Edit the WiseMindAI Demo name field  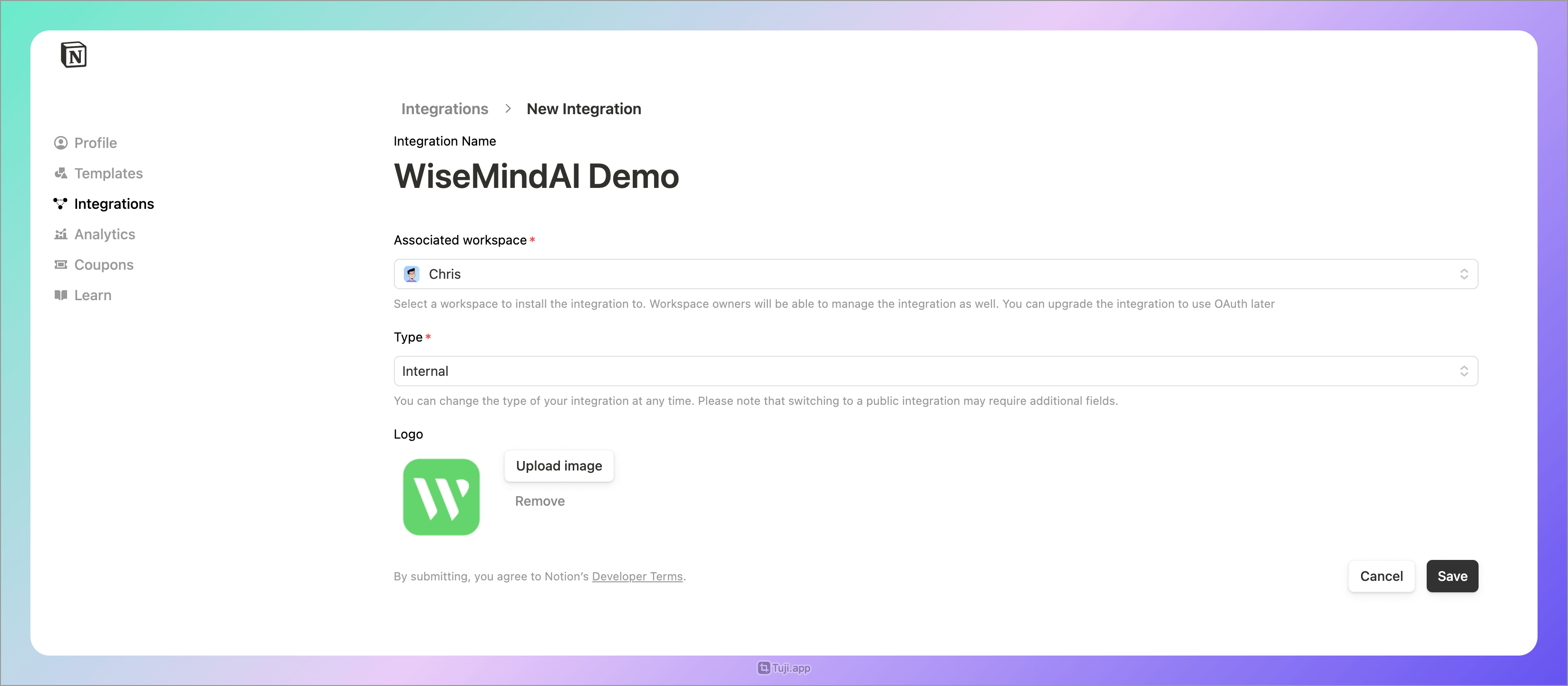(x=536, y=176)
